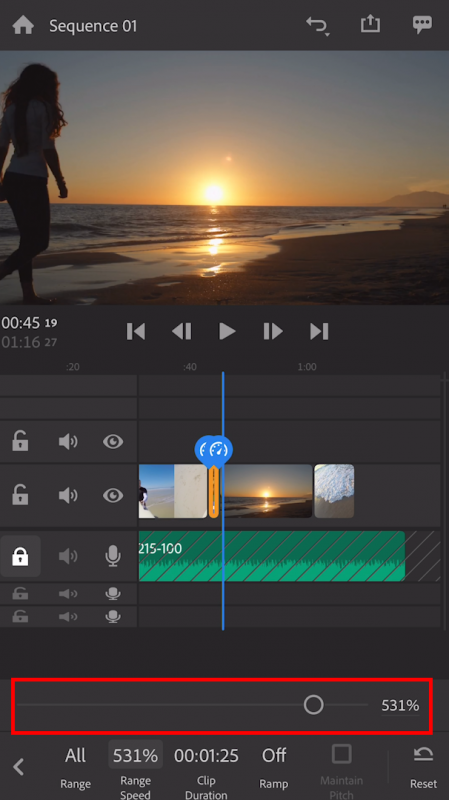Tap the sunset video preview

(x=224, y=178)
